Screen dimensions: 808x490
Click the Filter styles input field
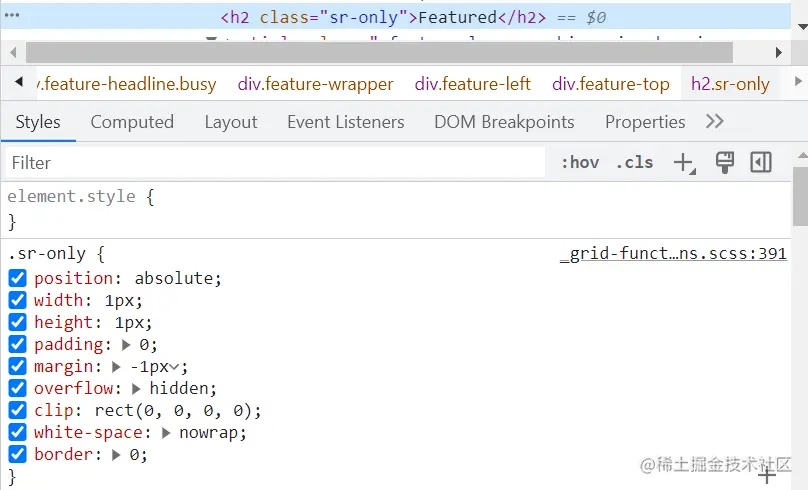click(x=276, y=163)
